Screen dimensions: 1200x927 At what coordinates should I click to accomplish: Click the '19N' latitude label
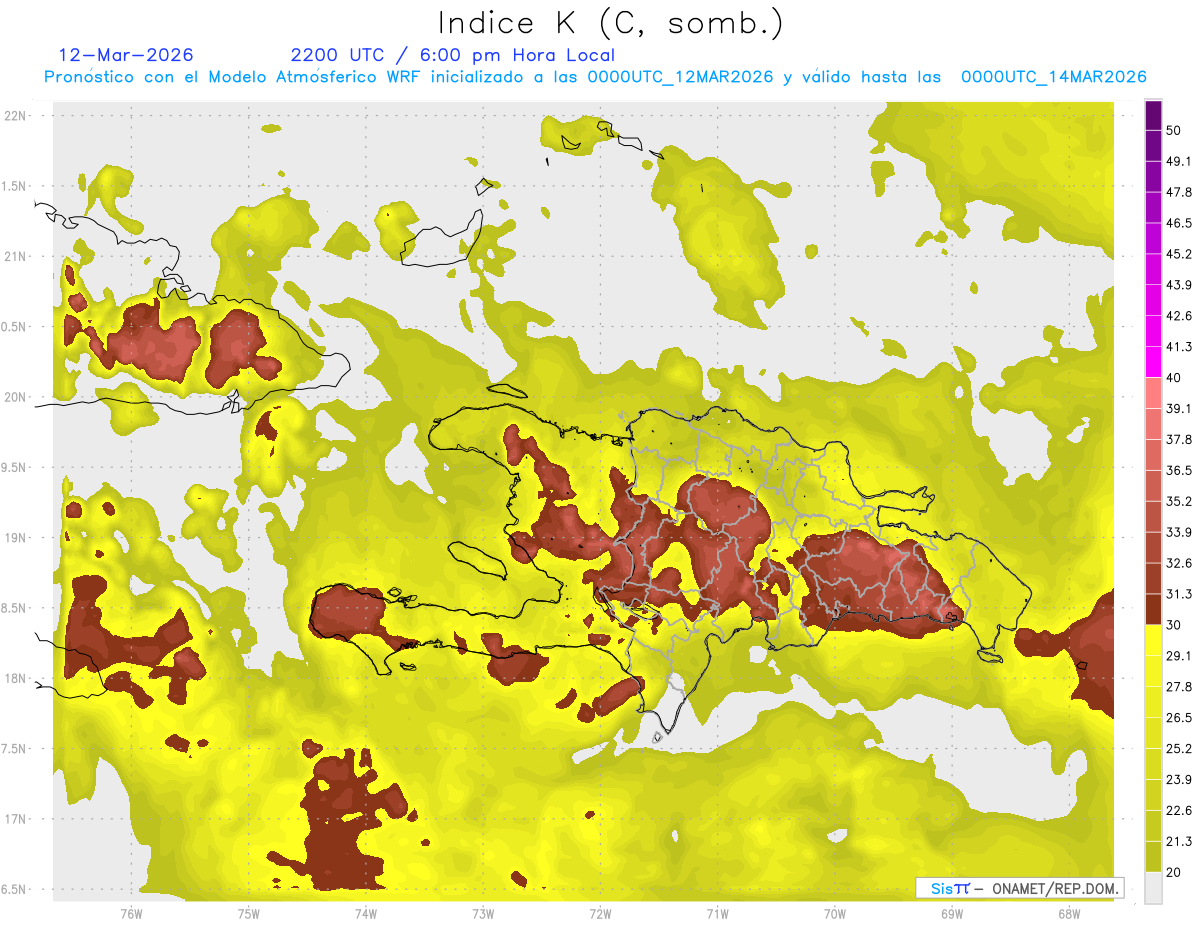tap(15, 537)
